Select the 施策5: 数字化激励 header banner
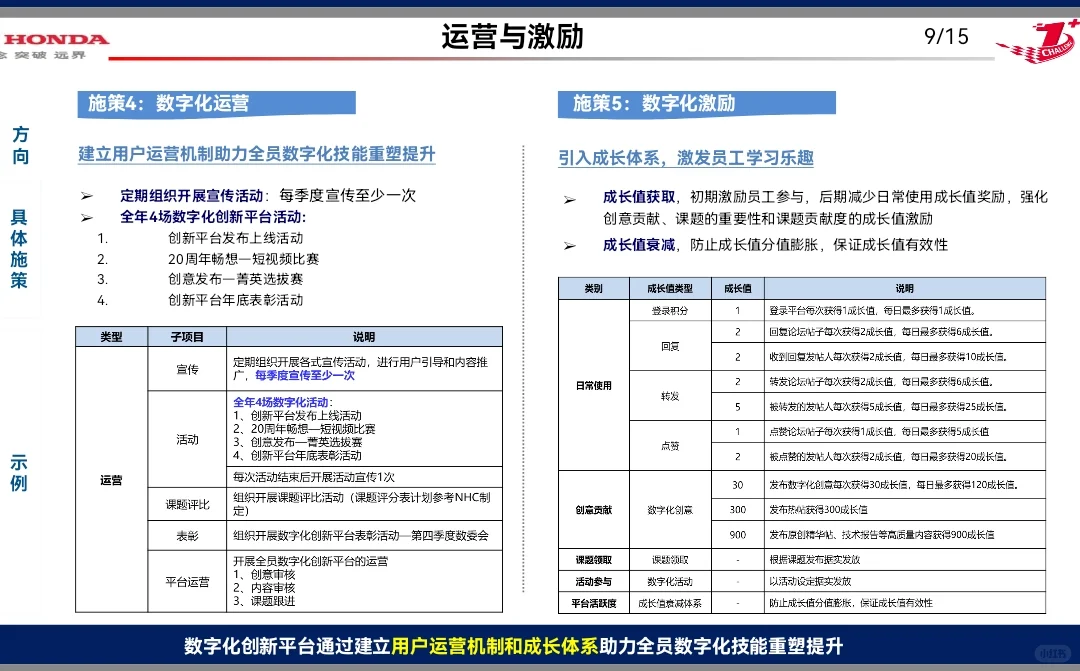1080x671 pixels. (x=695, y=102)
